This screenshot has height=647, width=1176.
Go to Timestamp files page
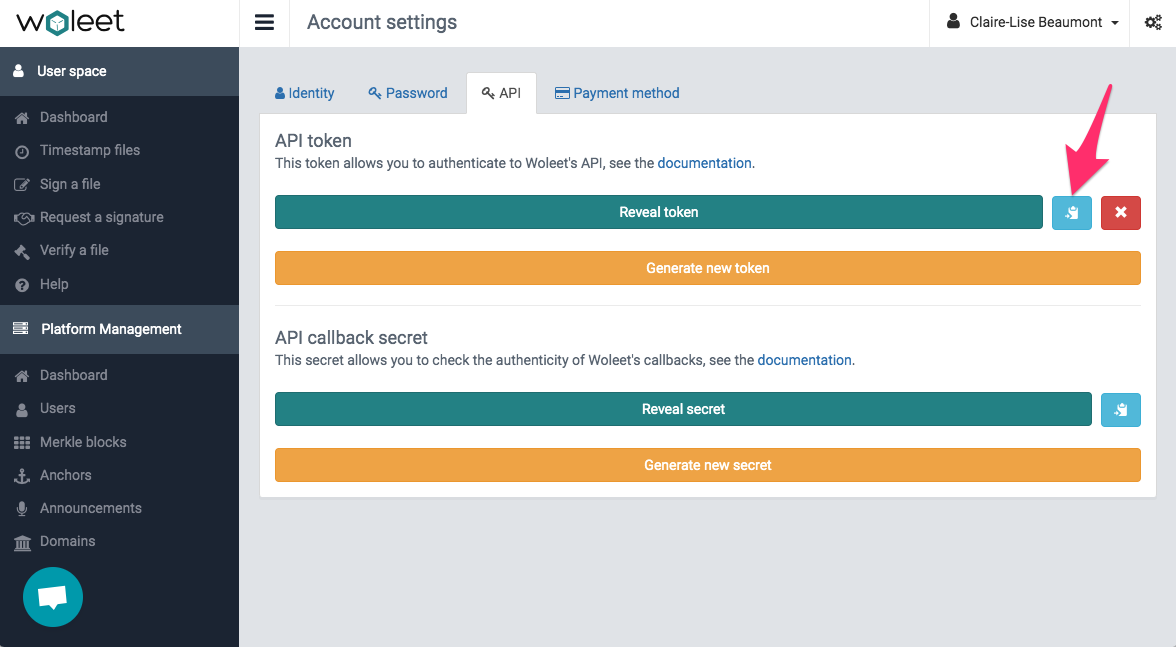coord(90,150)
